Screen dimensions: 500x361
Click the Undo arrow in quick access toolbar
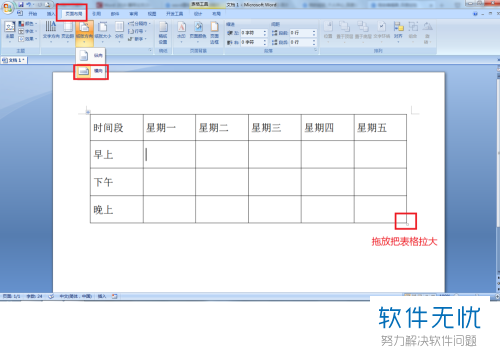pos(29,5)
